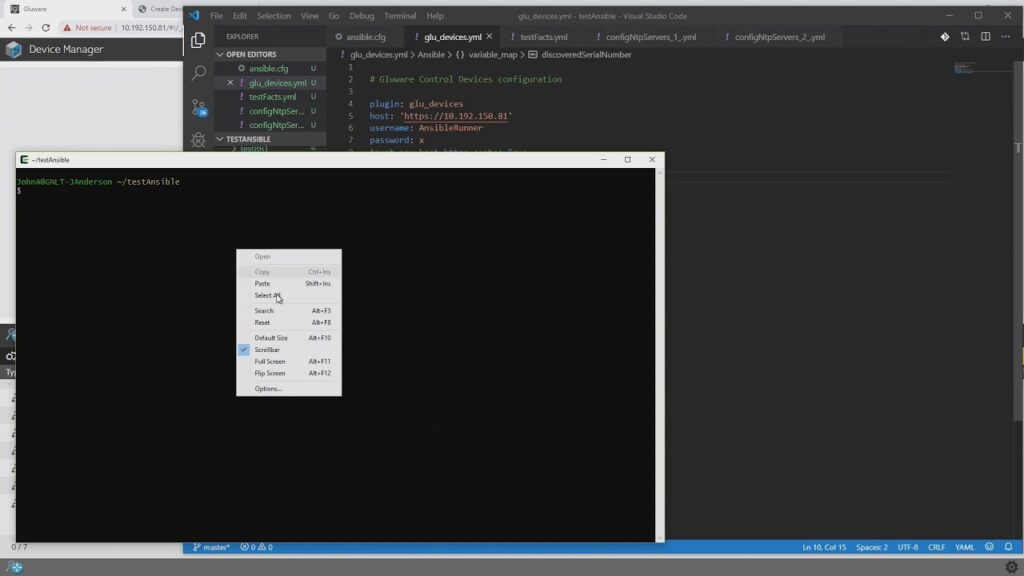1024x576 pixels.
Task: Click the Gluware Device Manager logo icon
Action: coord(14,50)
